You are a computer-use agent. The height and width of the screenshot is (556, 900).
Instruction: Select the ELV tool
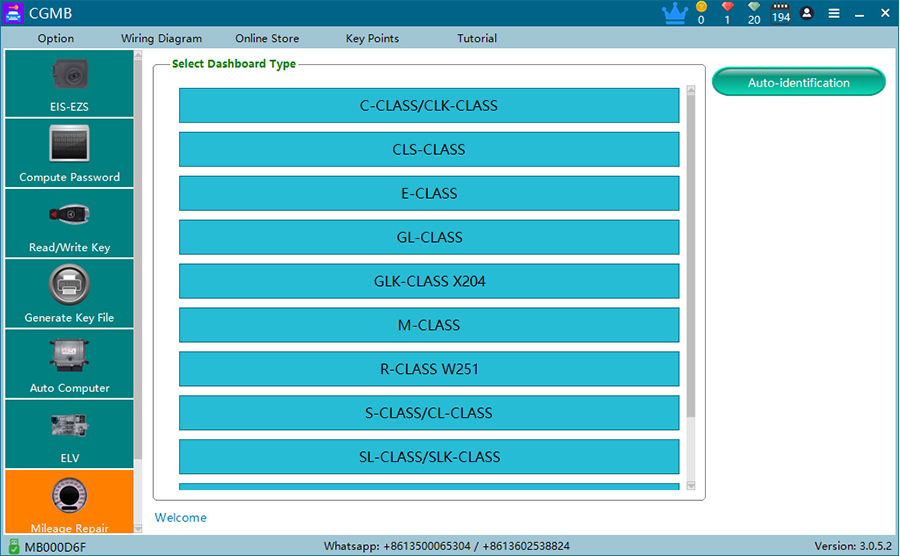(69, 434)
